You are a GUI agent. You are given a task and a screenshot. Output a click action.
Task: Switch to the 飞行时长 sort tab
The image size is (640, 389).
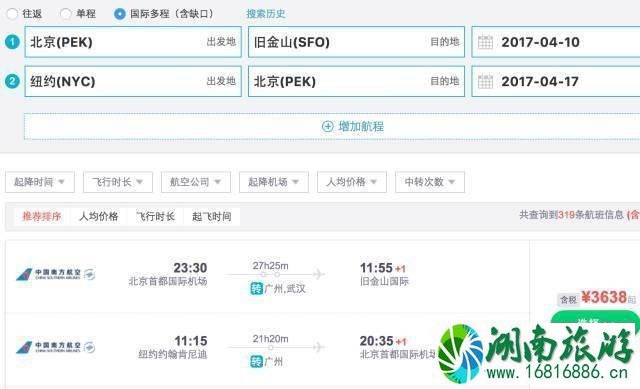tap(156, 216)
